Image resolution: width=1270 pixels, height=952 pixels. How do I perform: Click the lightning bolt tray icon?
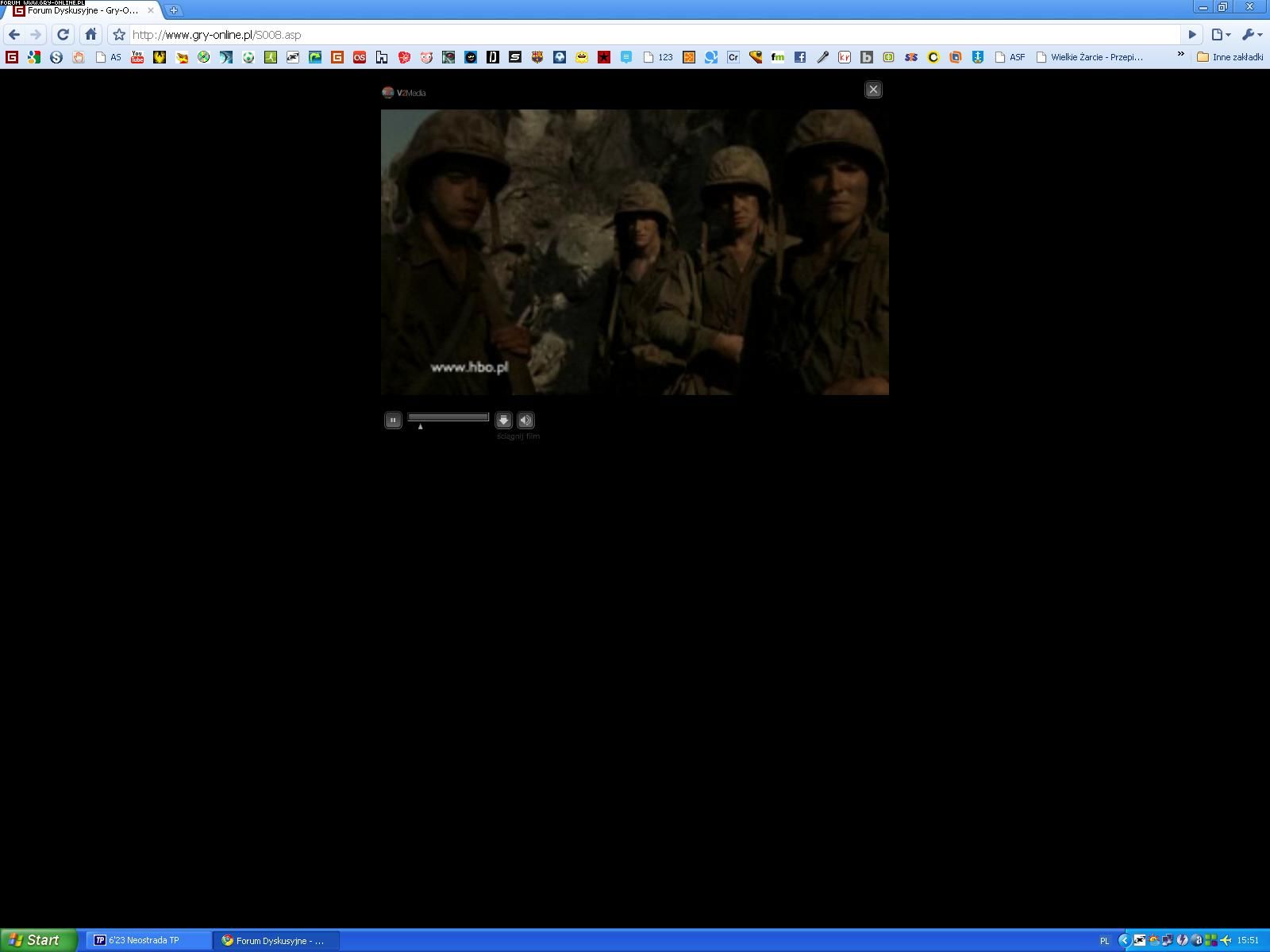[1182, 941]
